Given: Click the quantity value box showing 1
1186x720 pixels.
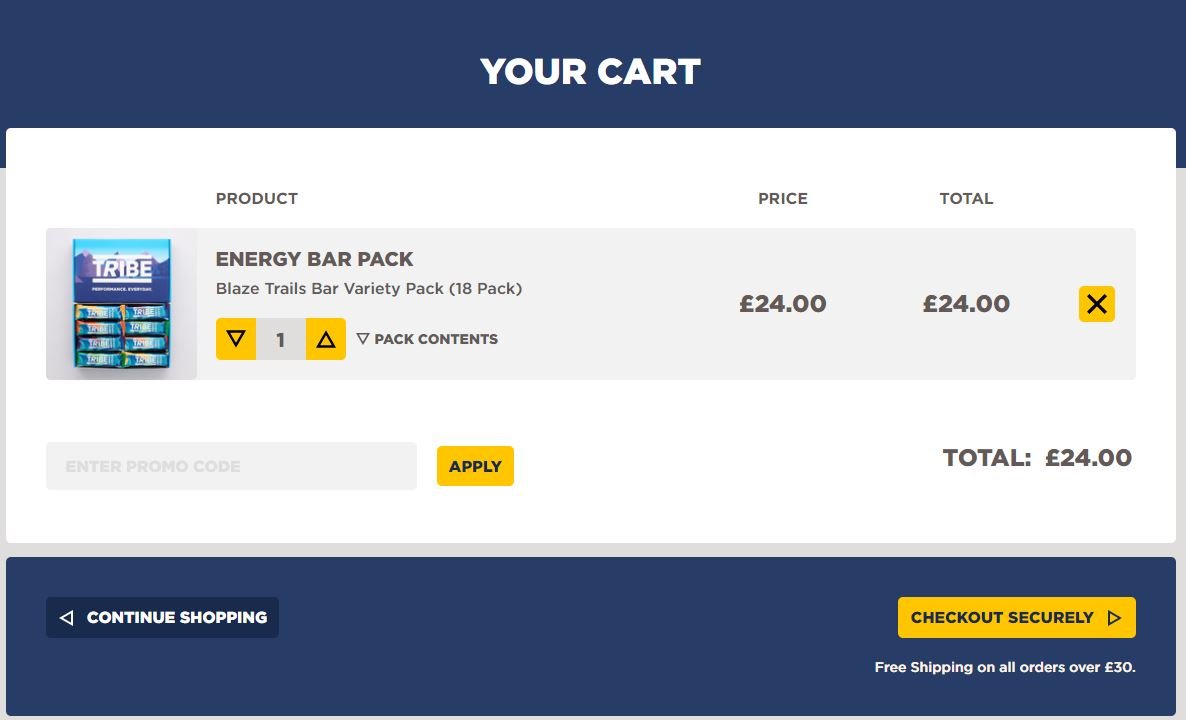Looking at the screenshot, I should point(281,339).
